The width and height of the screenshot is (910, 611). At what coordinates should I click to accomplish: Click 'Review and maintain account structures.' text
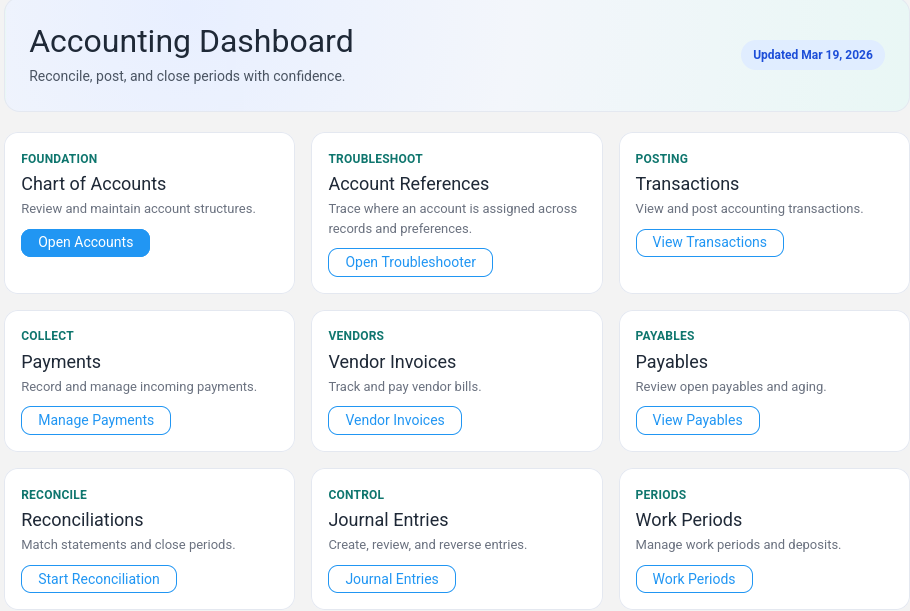(138, 209)
